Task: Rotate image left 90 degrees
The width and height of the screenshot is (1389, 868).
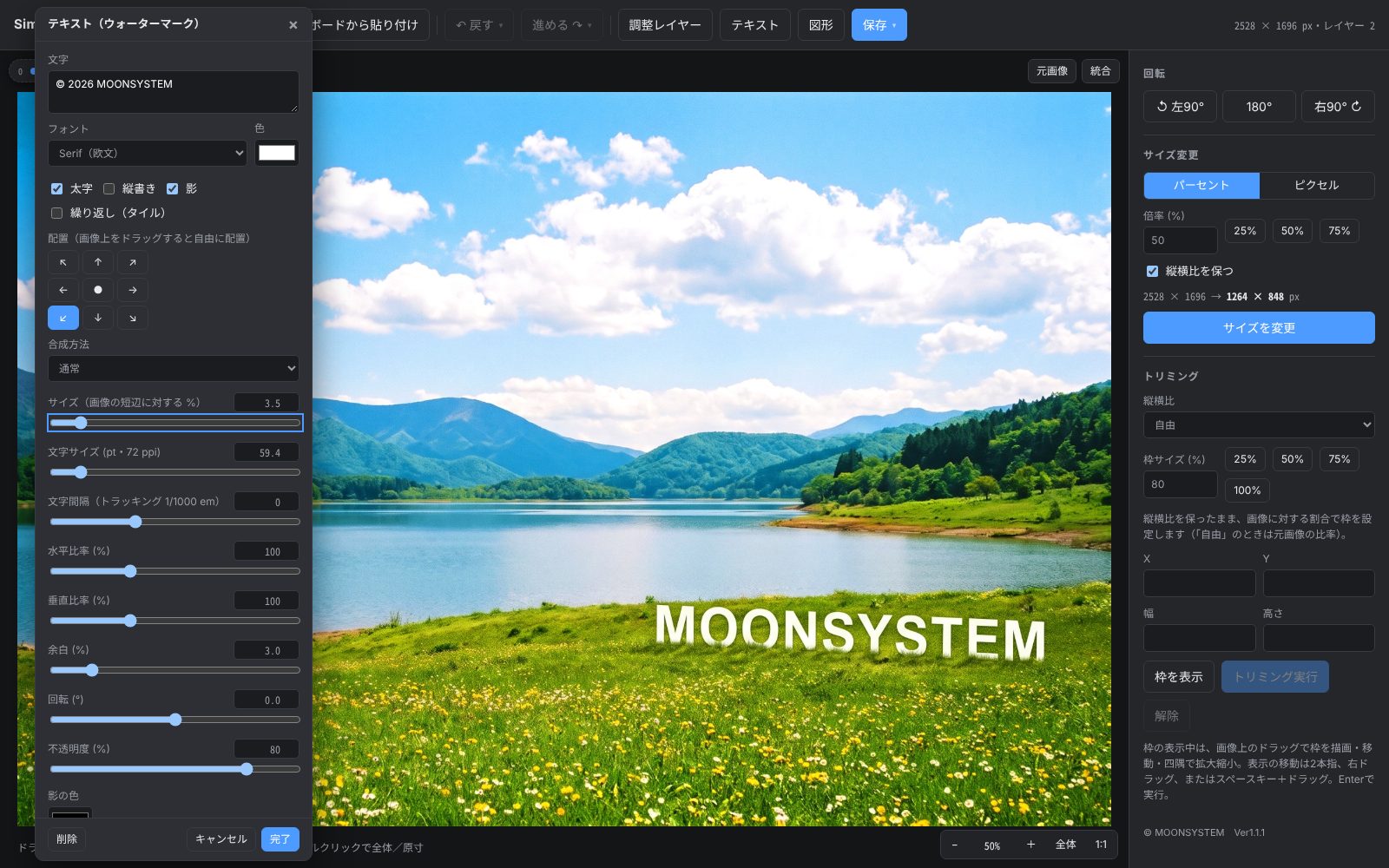Action: click(x=1180, y=107)
